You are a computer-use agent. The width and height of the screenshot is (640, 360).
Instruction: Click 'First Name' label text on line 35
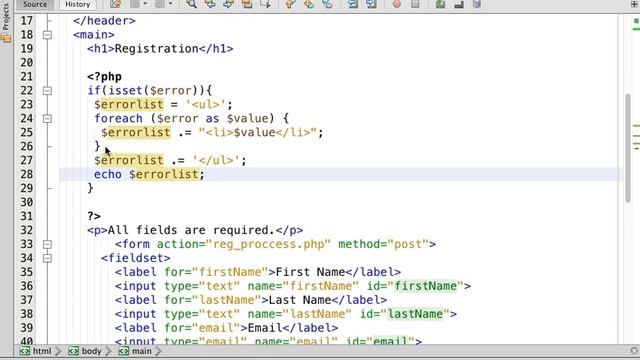pos(310,272)
